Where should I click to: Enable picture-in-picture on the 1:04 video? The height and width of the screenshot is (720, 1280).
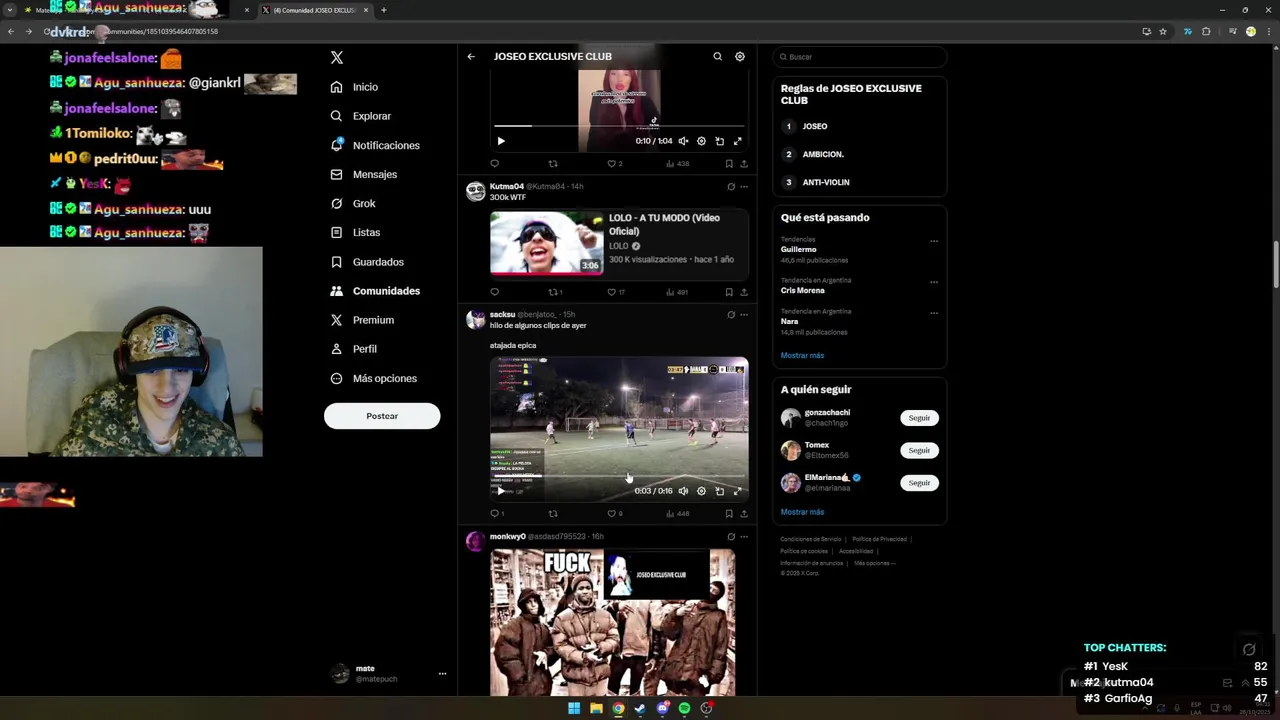(x=719, y=141)
